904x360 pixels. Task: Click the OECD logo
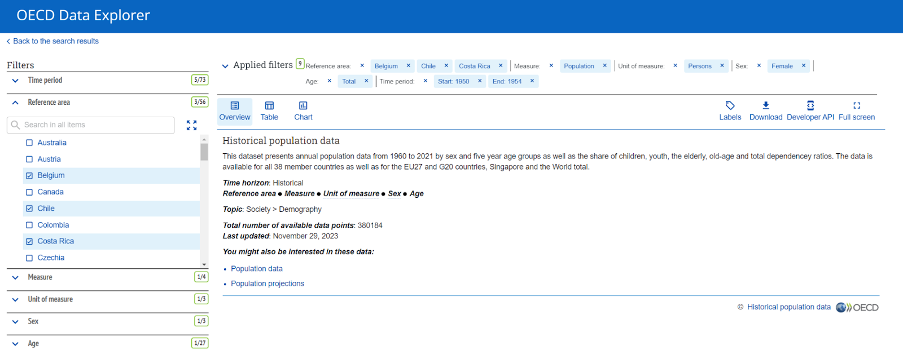pos(857,308)
